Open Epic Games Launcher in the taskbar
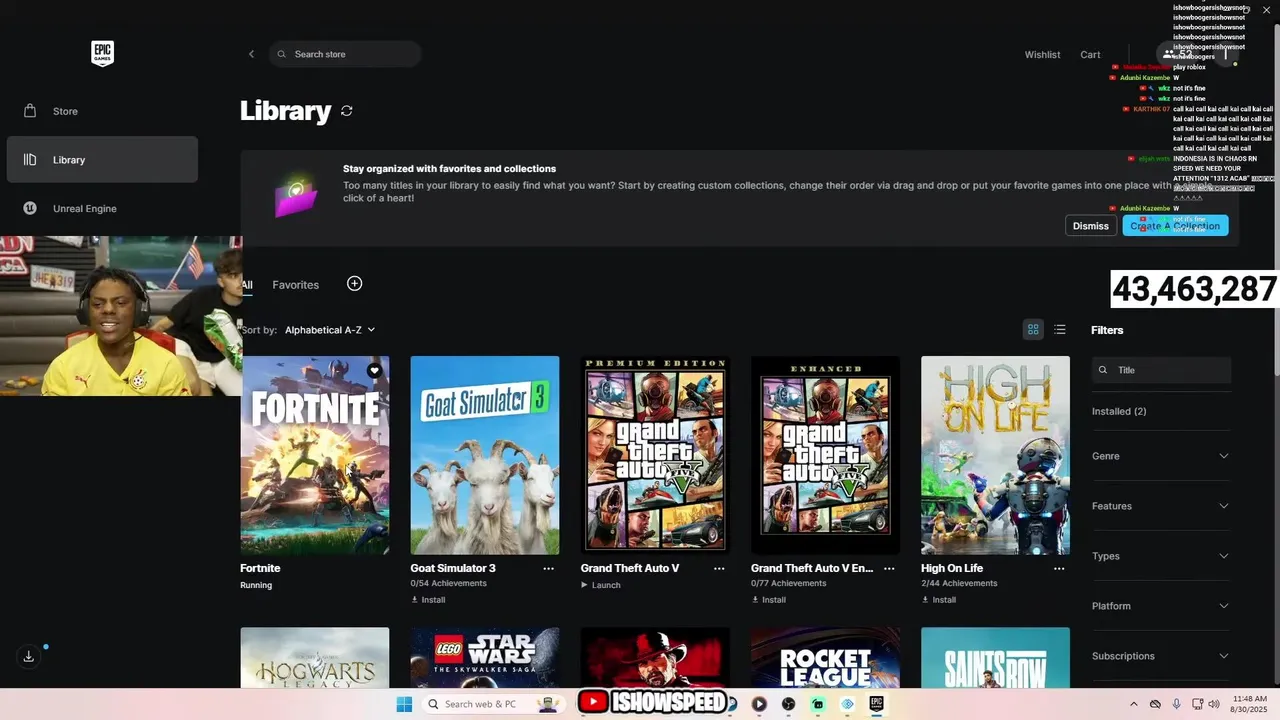This screenshot has width=1280, height=720. pyautogui.click(x=876, y=704)
